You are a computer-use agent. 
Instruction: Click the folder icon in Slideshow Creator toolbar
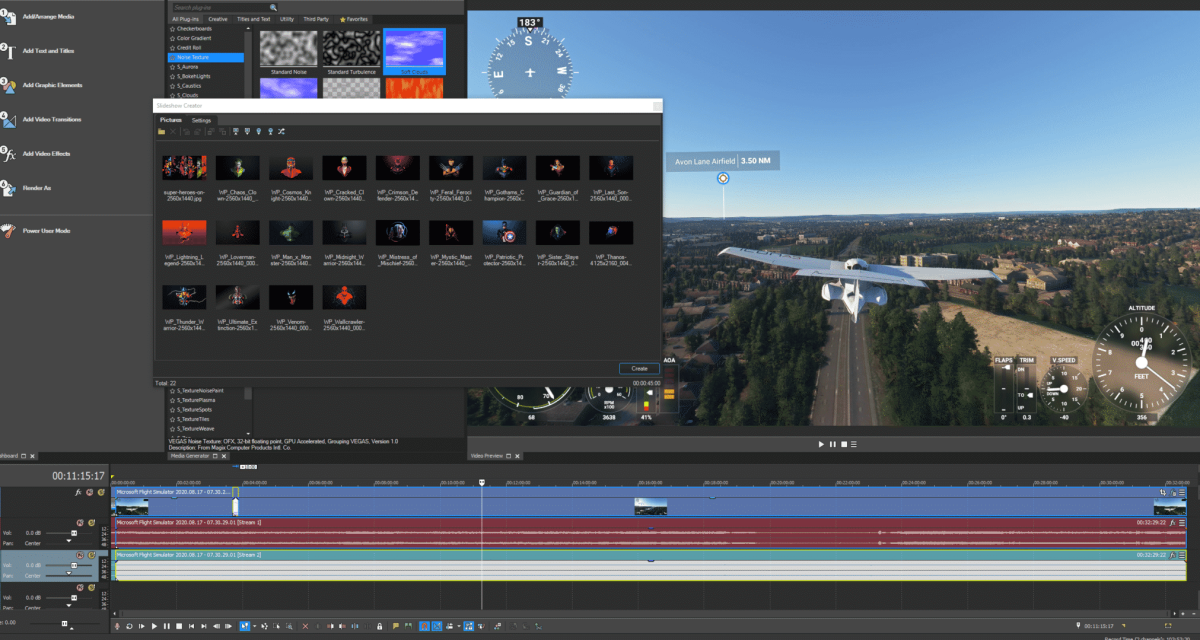[x=161, y=132]
